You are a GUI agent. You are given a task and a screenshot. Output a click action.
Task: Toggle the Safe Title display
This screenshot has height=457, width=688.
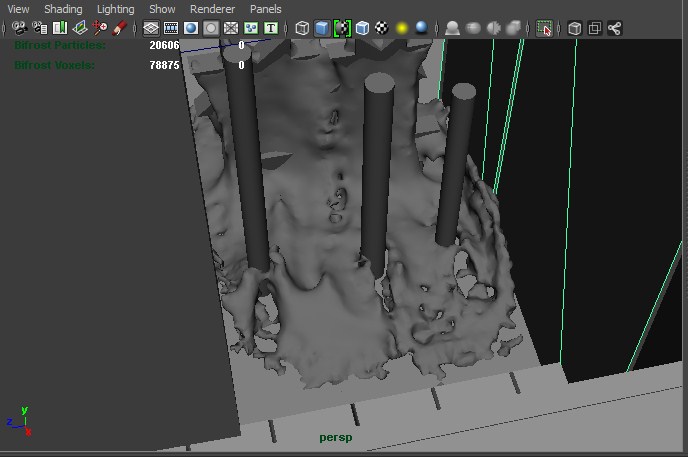tap(271, 28)
